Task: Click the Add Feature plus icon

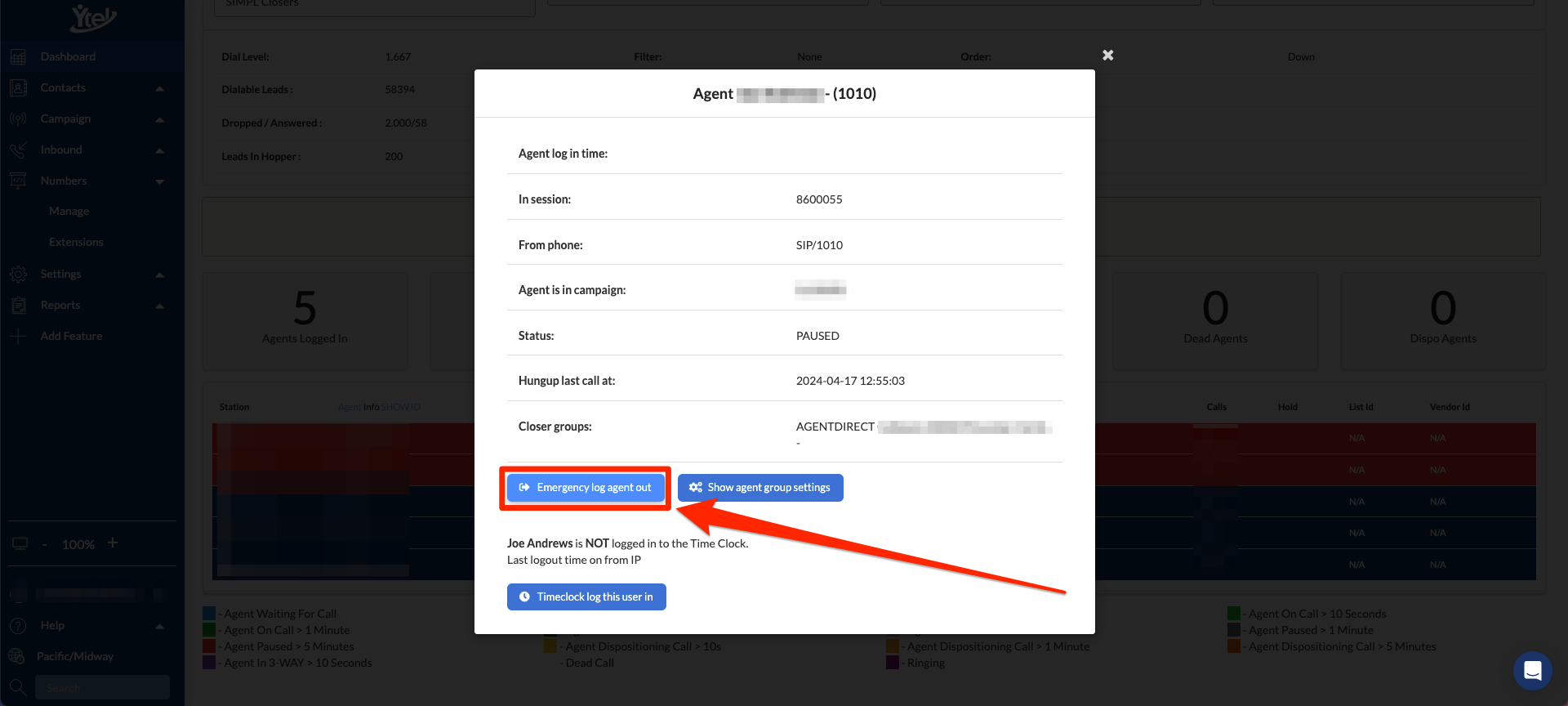Action: (x=18, y=337)
